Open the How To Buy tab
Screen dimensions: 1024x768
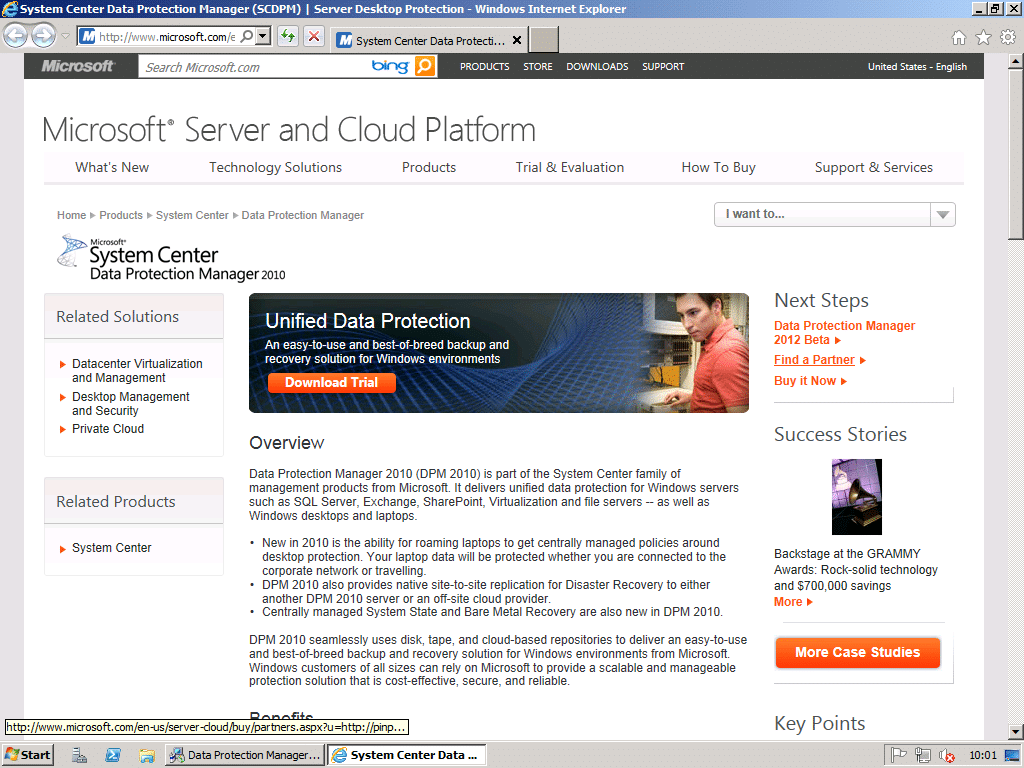pos(718,167)
